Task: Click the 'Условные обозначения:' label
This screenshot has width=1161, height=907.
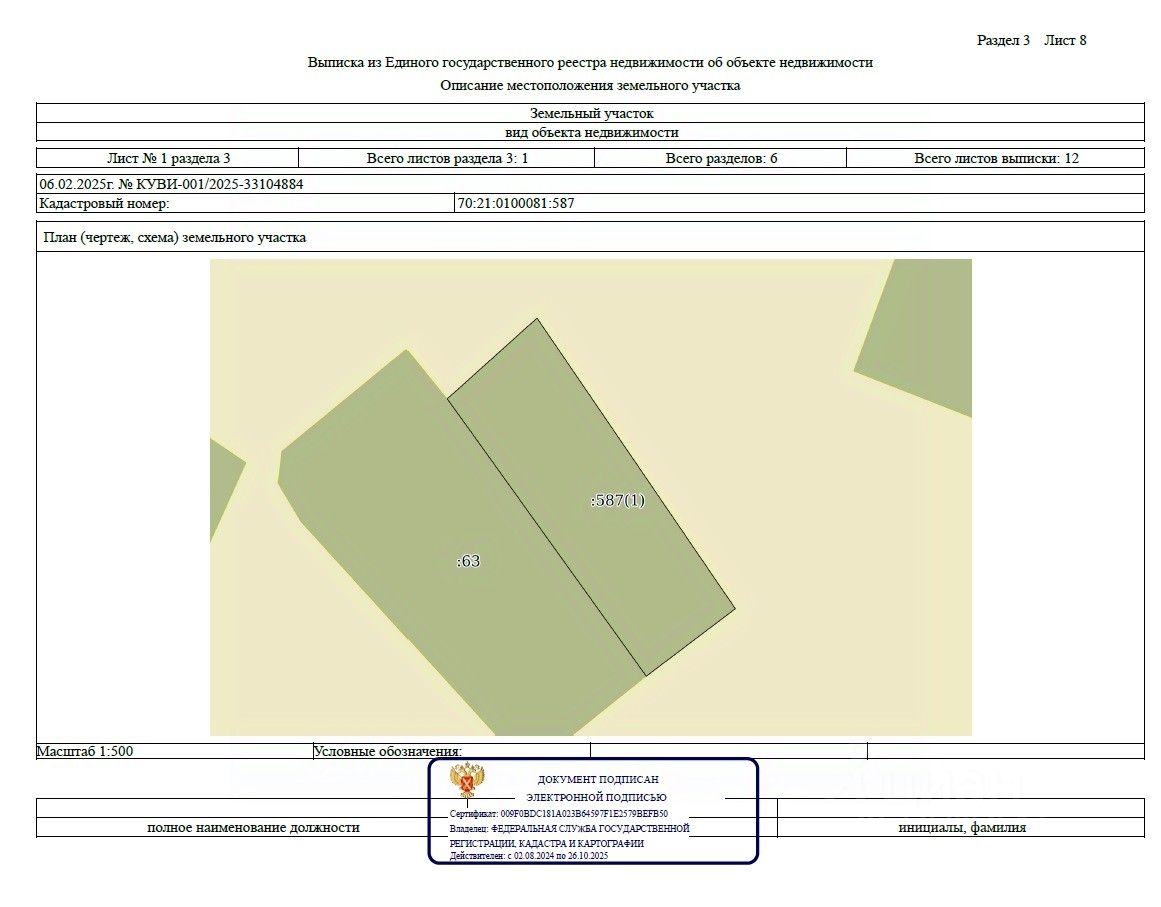Action: pos(387,752)
